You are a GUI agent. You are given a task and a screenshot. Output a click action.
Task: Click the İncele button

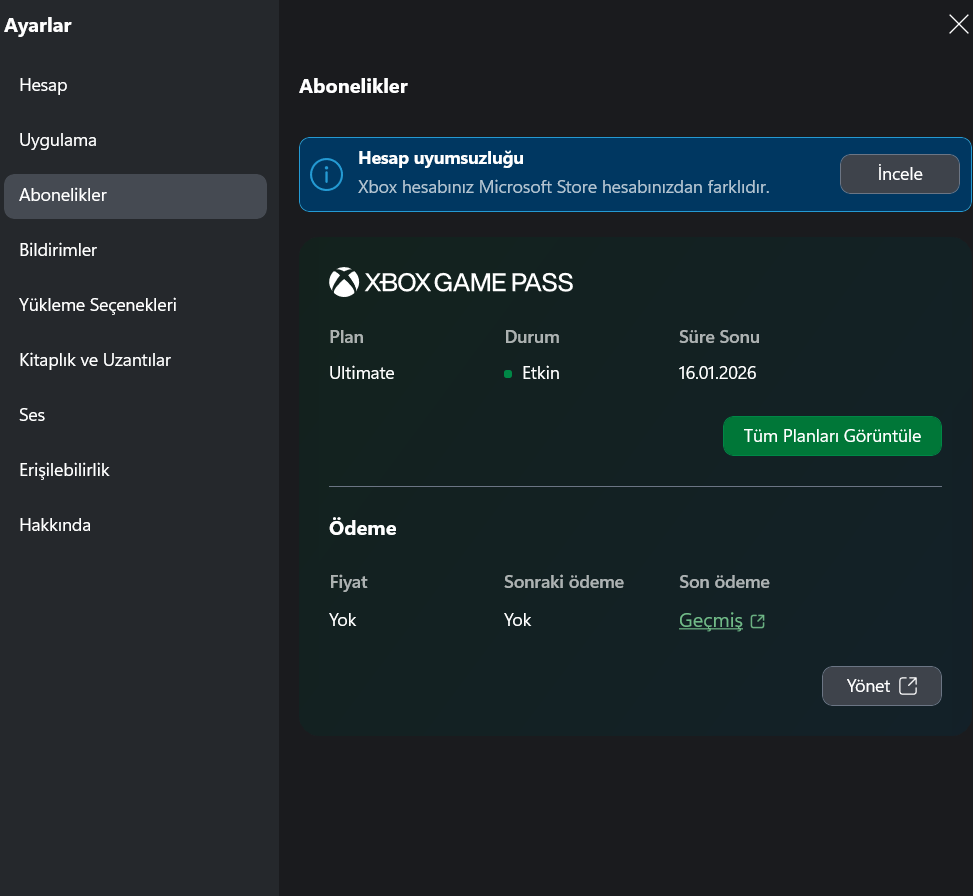(899, 174)
